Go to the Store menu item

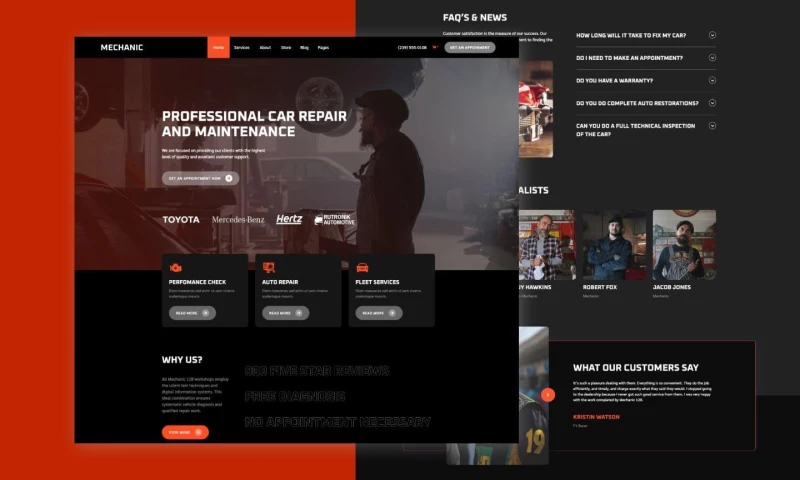tap(286, 47)
